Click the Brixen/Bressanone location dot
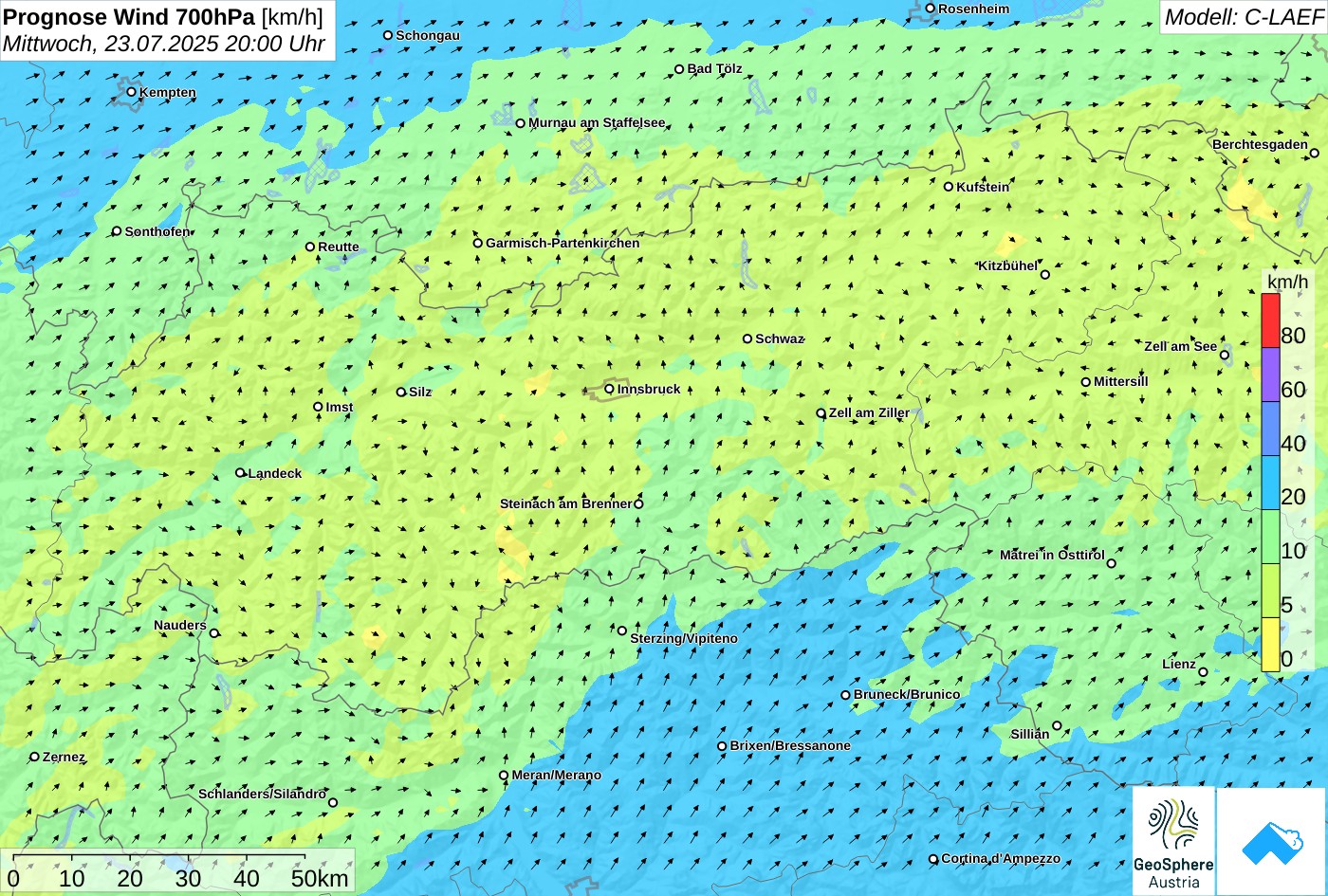This screenshot has width=1328, height=896. pyautogui.click(x=722, y=746)
